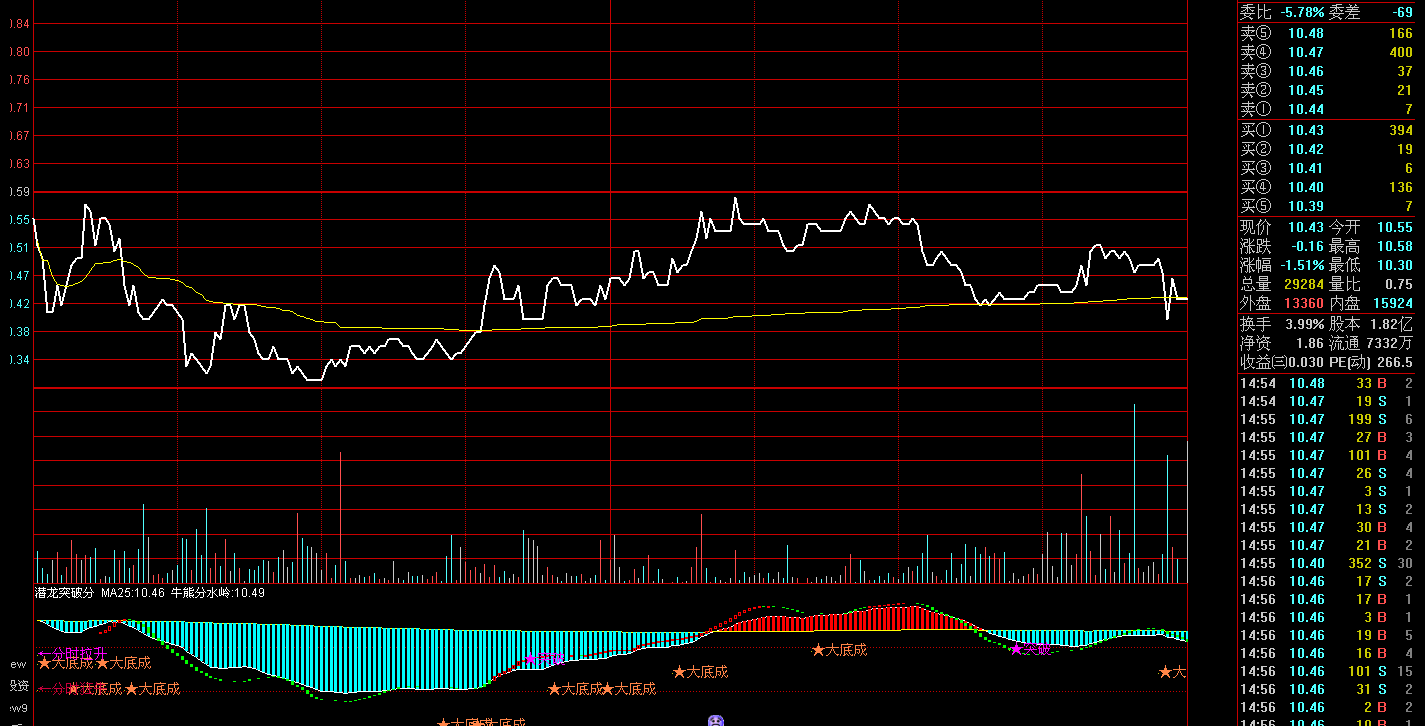
Task: Click the purple face icon at chart bottom
Action: point(715,720)
